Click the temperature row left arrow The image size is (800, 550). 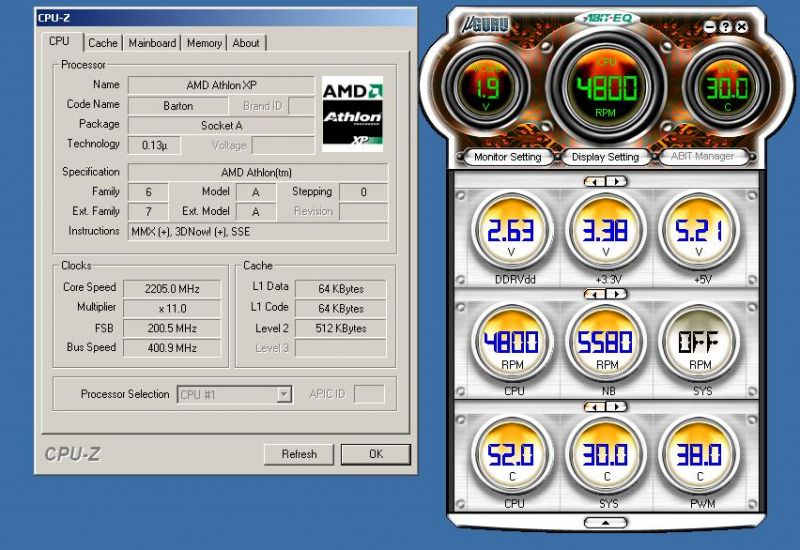[x=594, y=407]
